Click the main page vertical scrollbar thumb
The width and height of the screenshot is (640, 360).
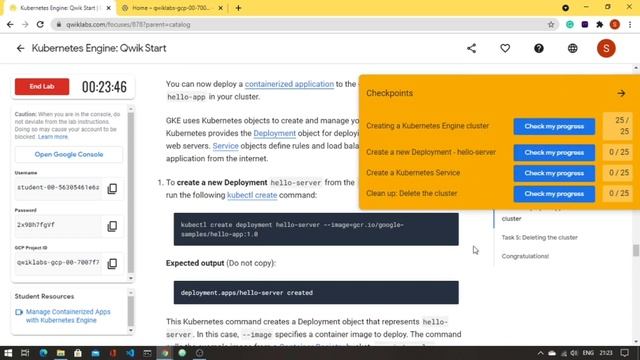pos(636,250)
